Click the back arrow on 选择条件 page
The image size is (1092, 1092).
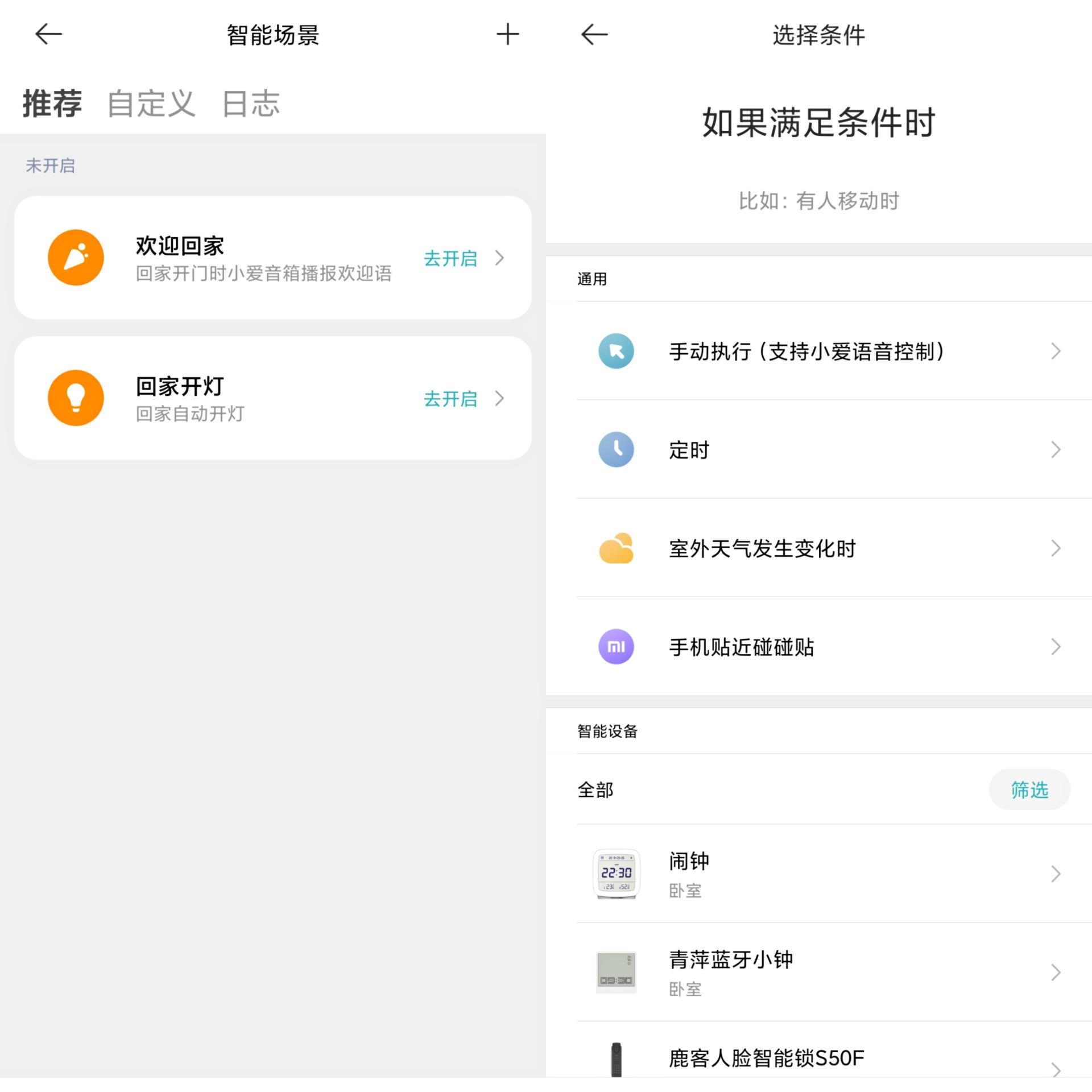(593, 34)
